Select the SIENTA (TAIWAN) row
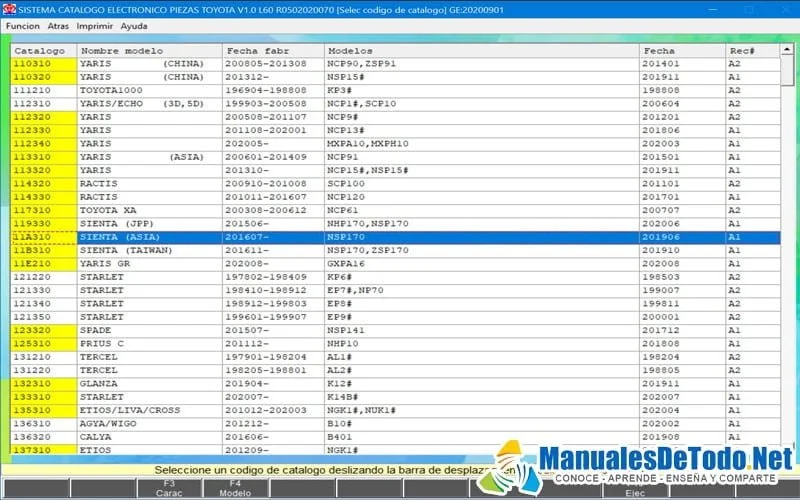This screenshot has height=500, width=800. (395, 250)
